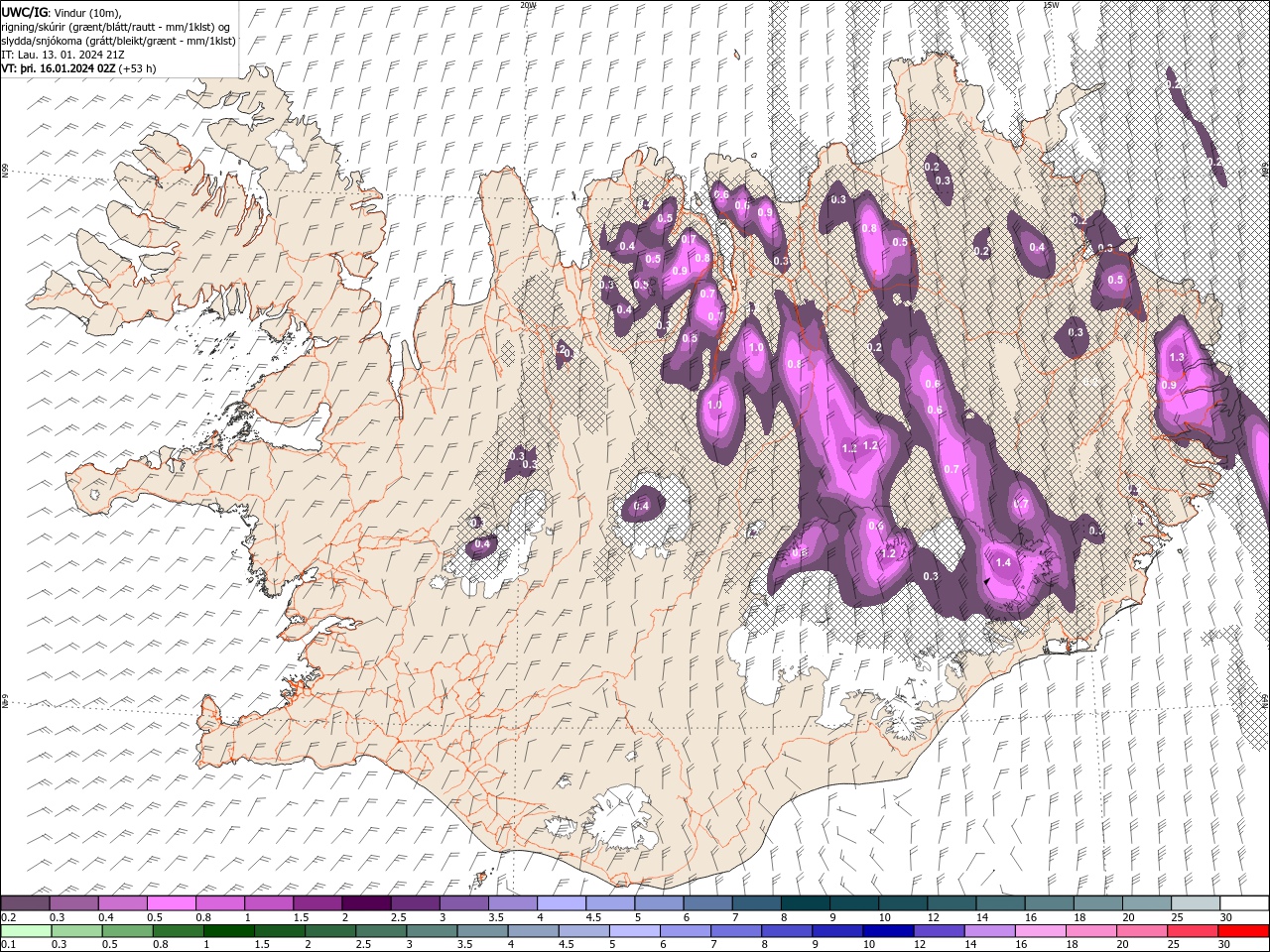Pick the deep blue swatch labeled 10 in the lower legend

(888, 931)
